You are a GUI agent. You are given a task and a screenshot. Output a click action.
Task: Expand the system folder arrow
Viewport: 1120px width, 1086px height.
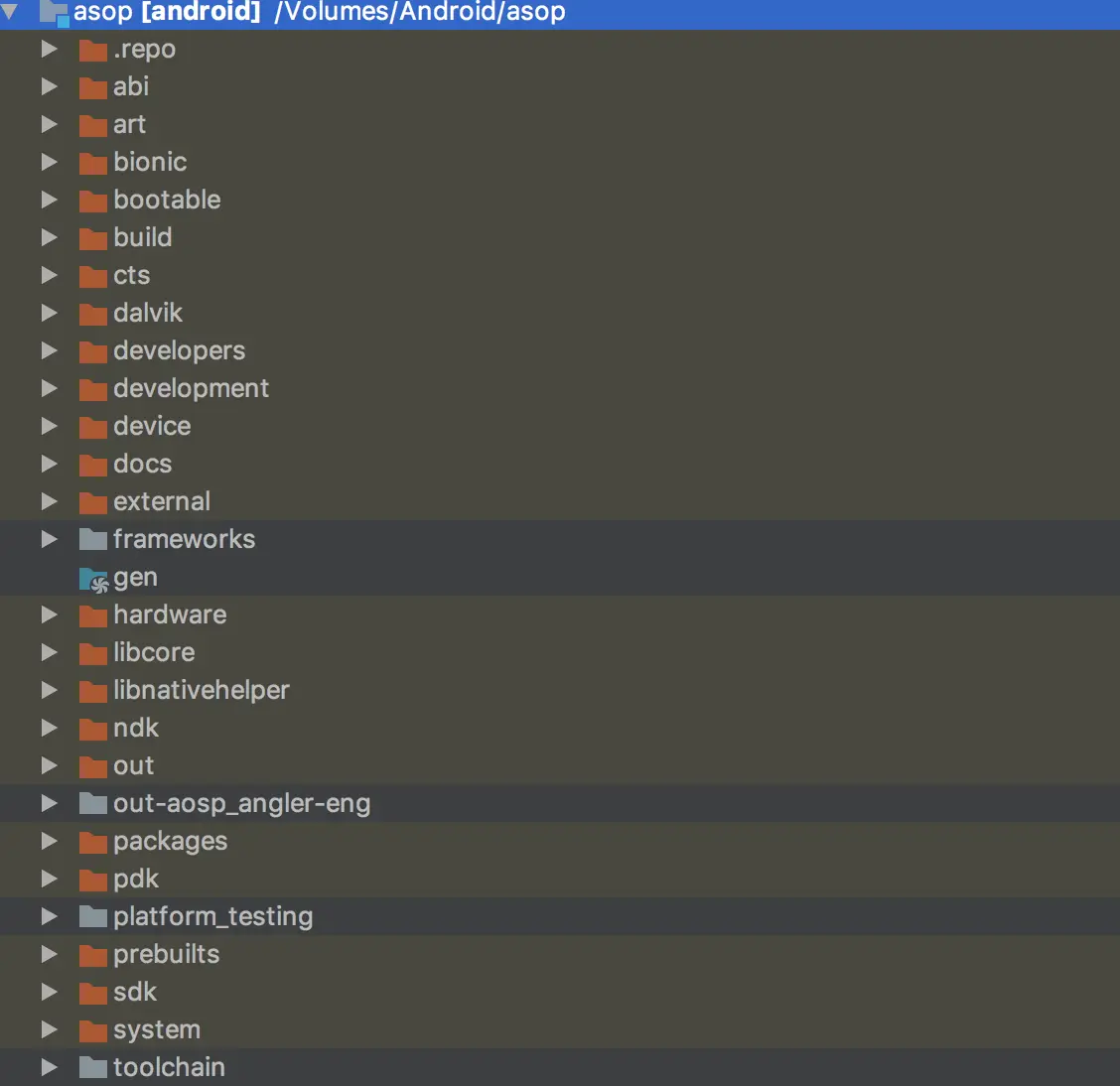[x=50, y=1029]
